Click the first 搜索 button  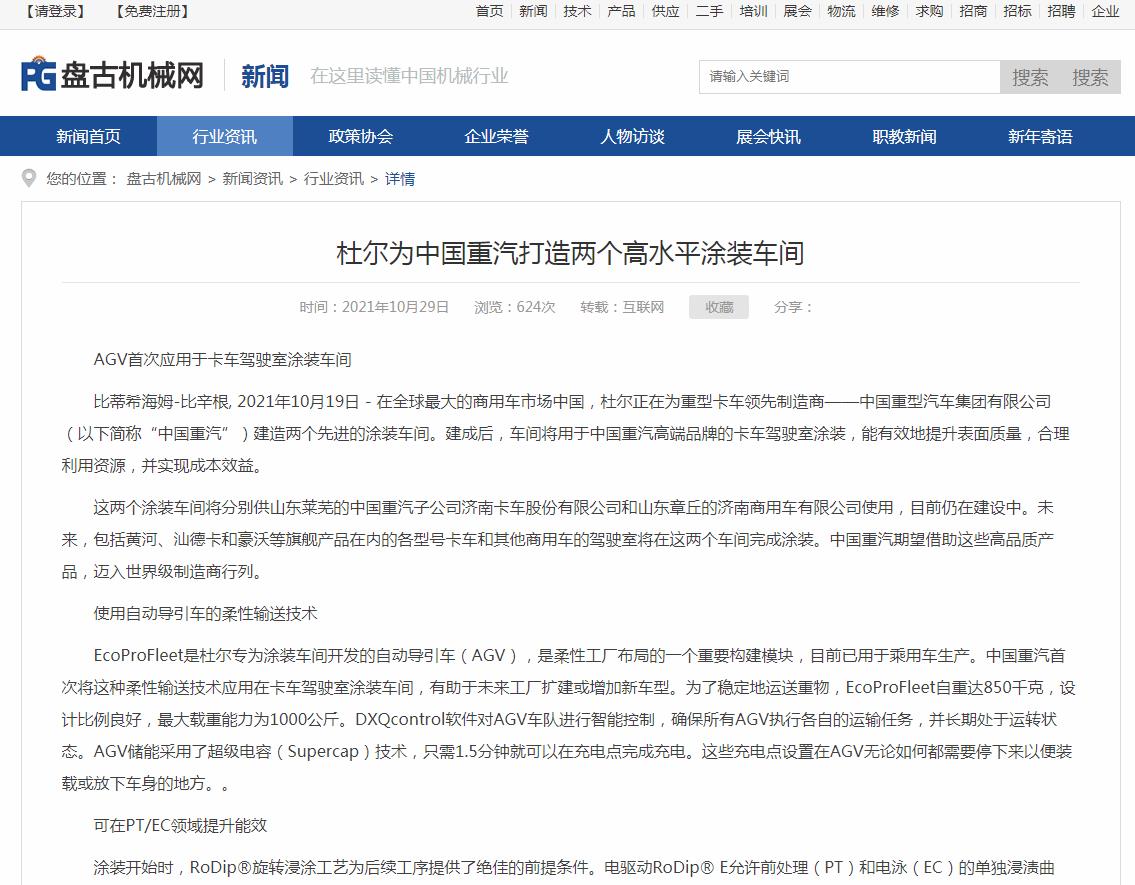pos(1030,77)
